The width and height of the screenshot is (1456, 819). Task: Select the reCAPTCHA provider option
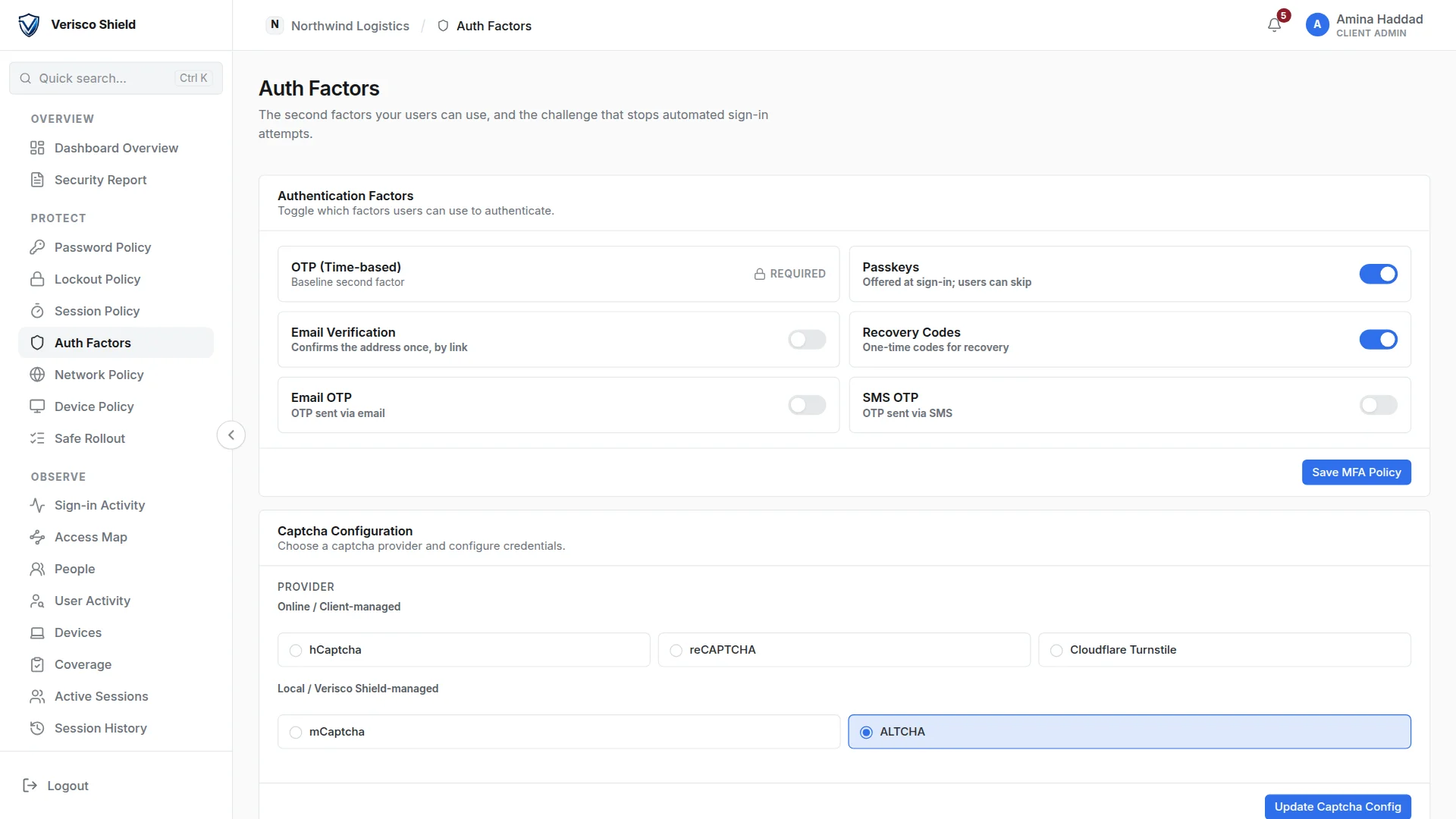coord(844,650)
